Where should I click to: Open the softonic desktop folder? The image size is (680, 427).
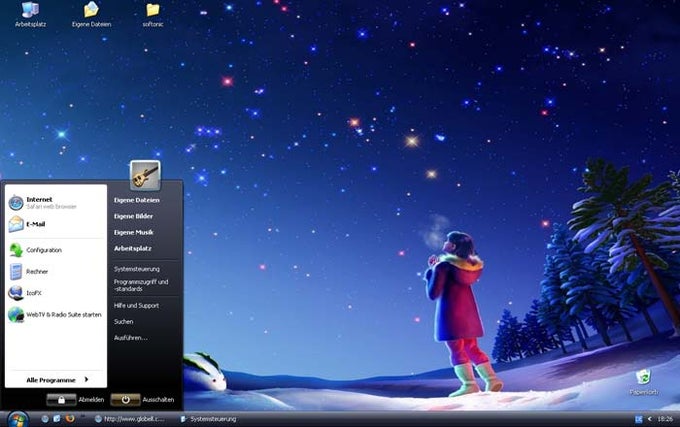153,14
